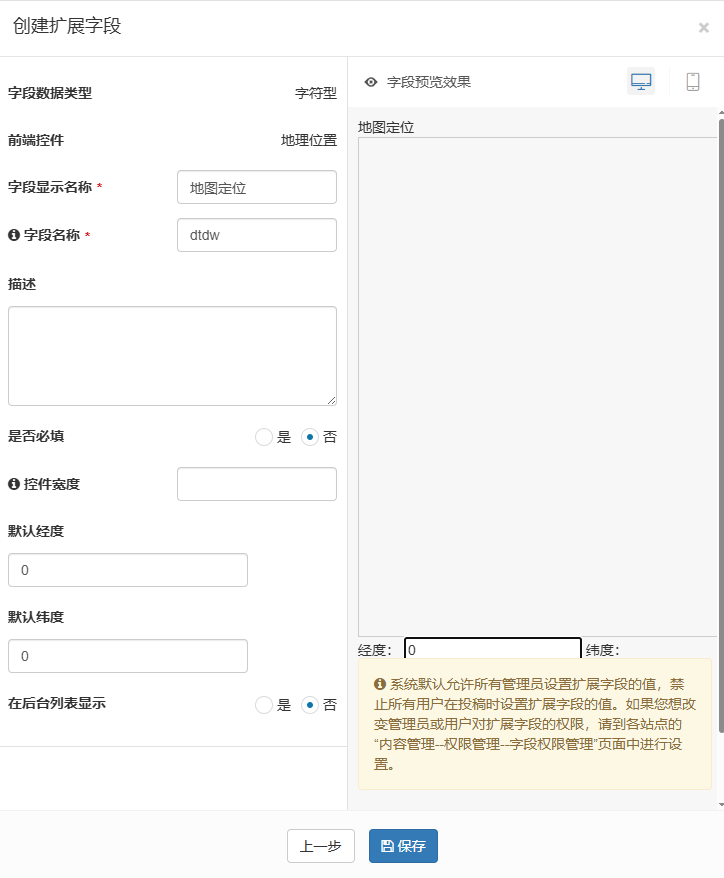Go back with the 上一步 button
The image size is (724, 878).
320,846
